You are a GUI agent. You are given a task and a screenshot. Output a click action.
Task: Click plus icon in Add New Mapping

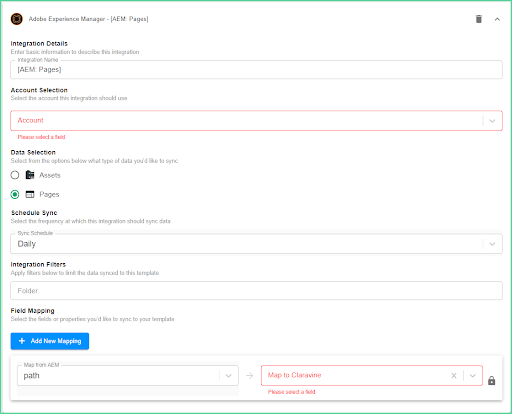[x=22, y=341]
